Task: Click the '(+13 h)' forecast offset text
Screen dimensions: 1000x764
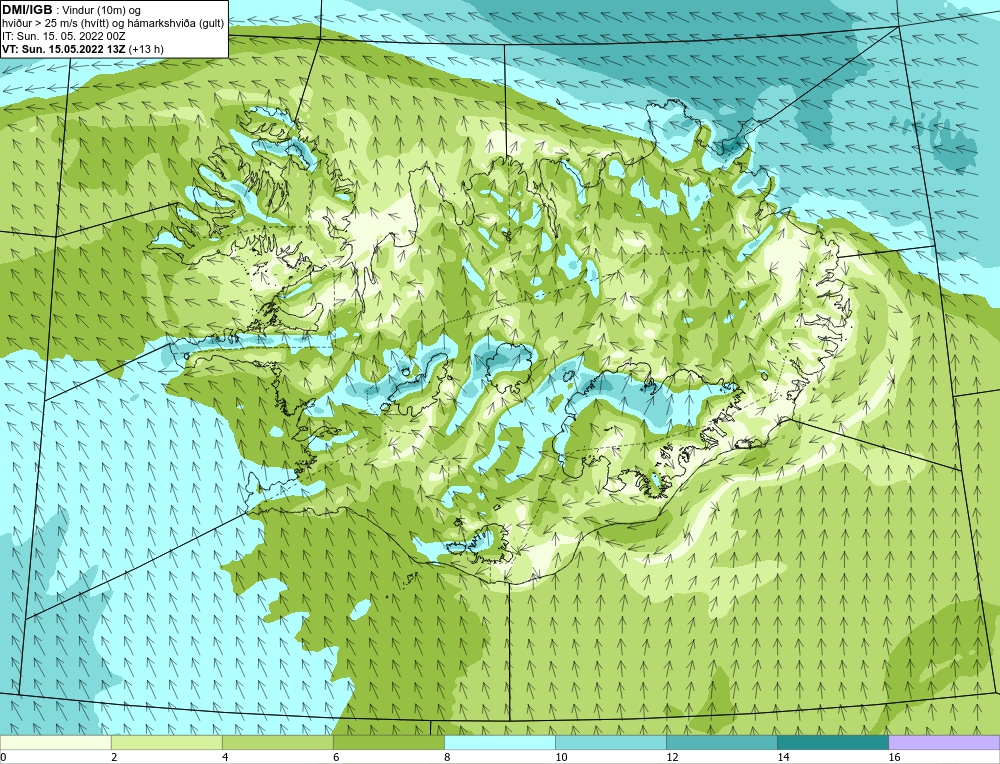Action: click(146, 48)
